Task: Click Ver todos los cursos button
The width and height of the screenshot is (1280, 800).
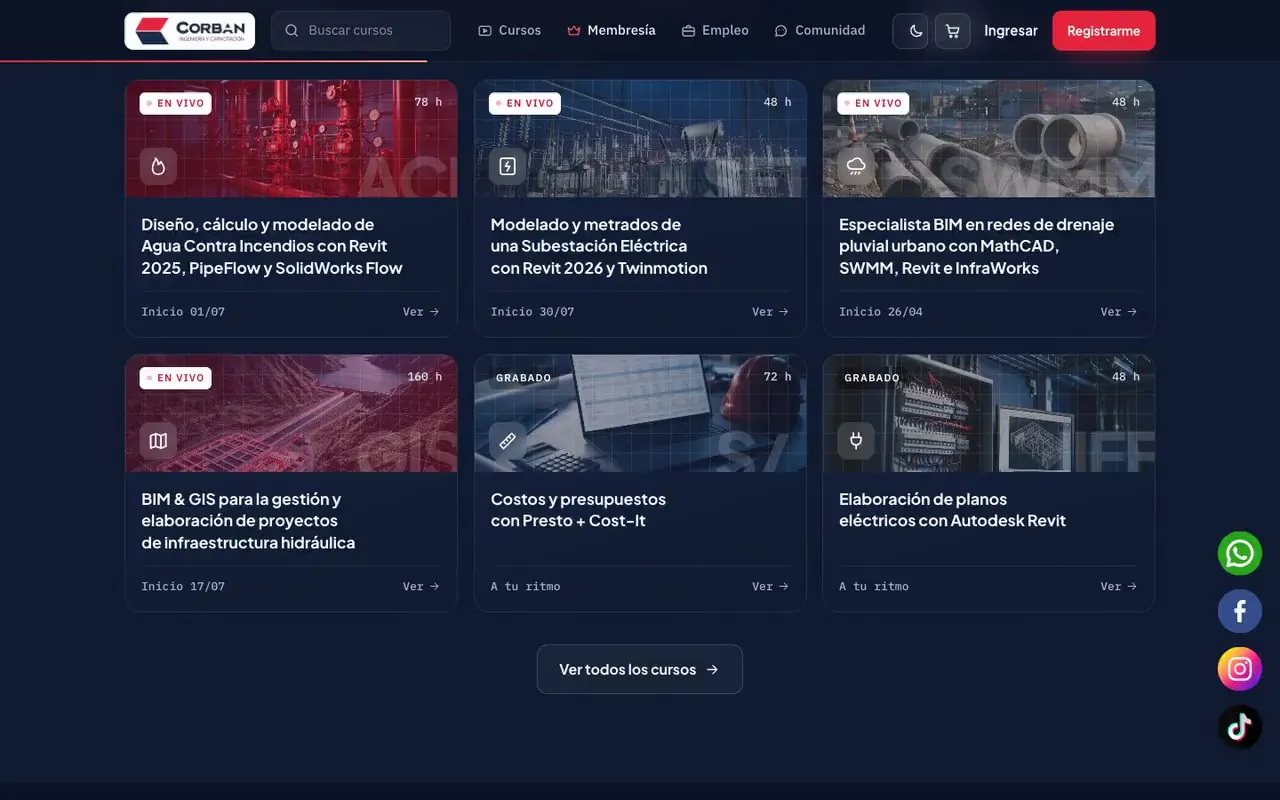Action: 640,669
